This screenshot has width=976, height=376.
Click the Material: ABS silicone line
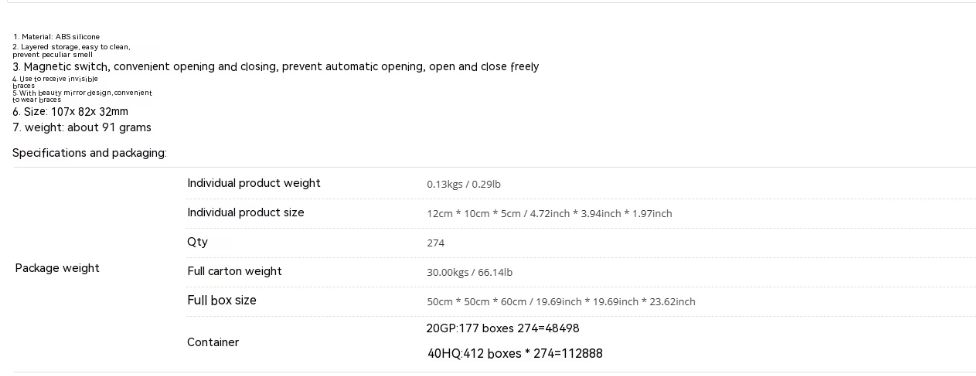pyautogui.click(x=56, y=37)
